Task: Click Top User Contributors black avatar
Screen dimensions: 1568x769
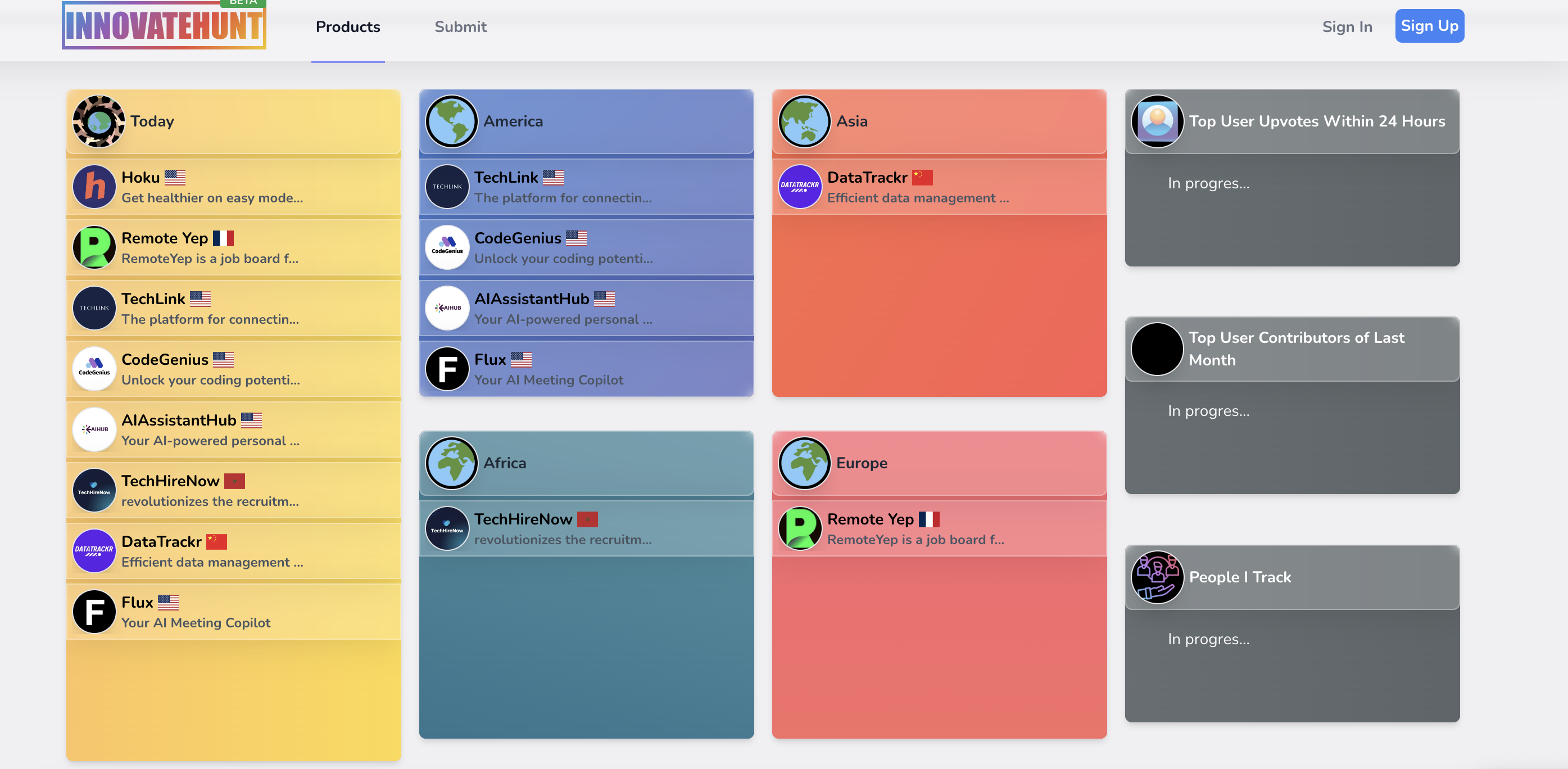Action: tap(1158, 349)
